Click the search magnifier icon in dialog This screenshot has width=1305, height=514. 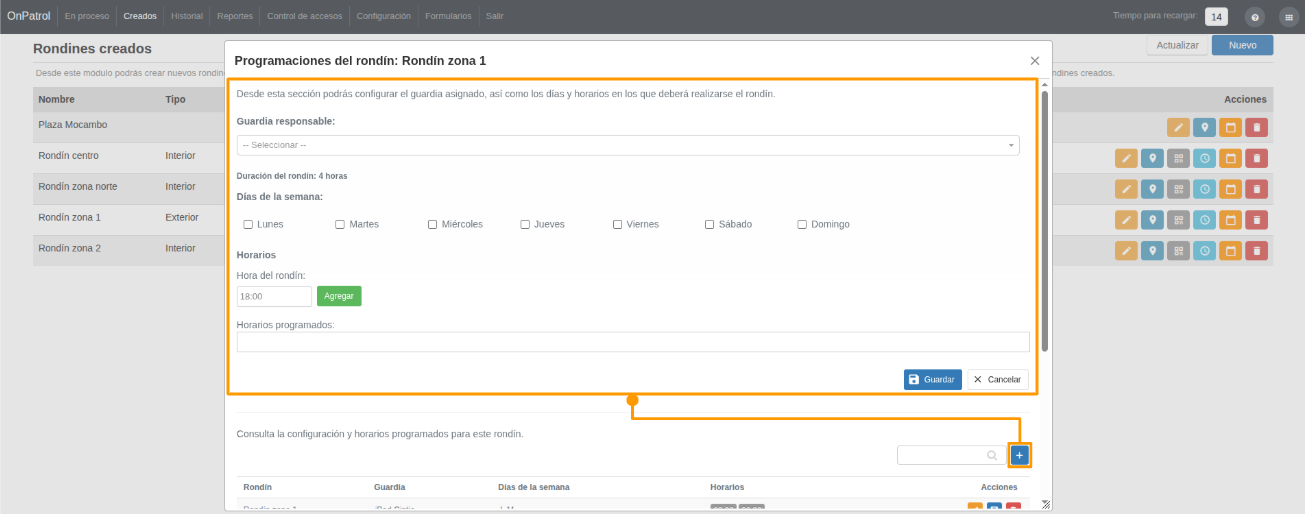tap(992, 455)
